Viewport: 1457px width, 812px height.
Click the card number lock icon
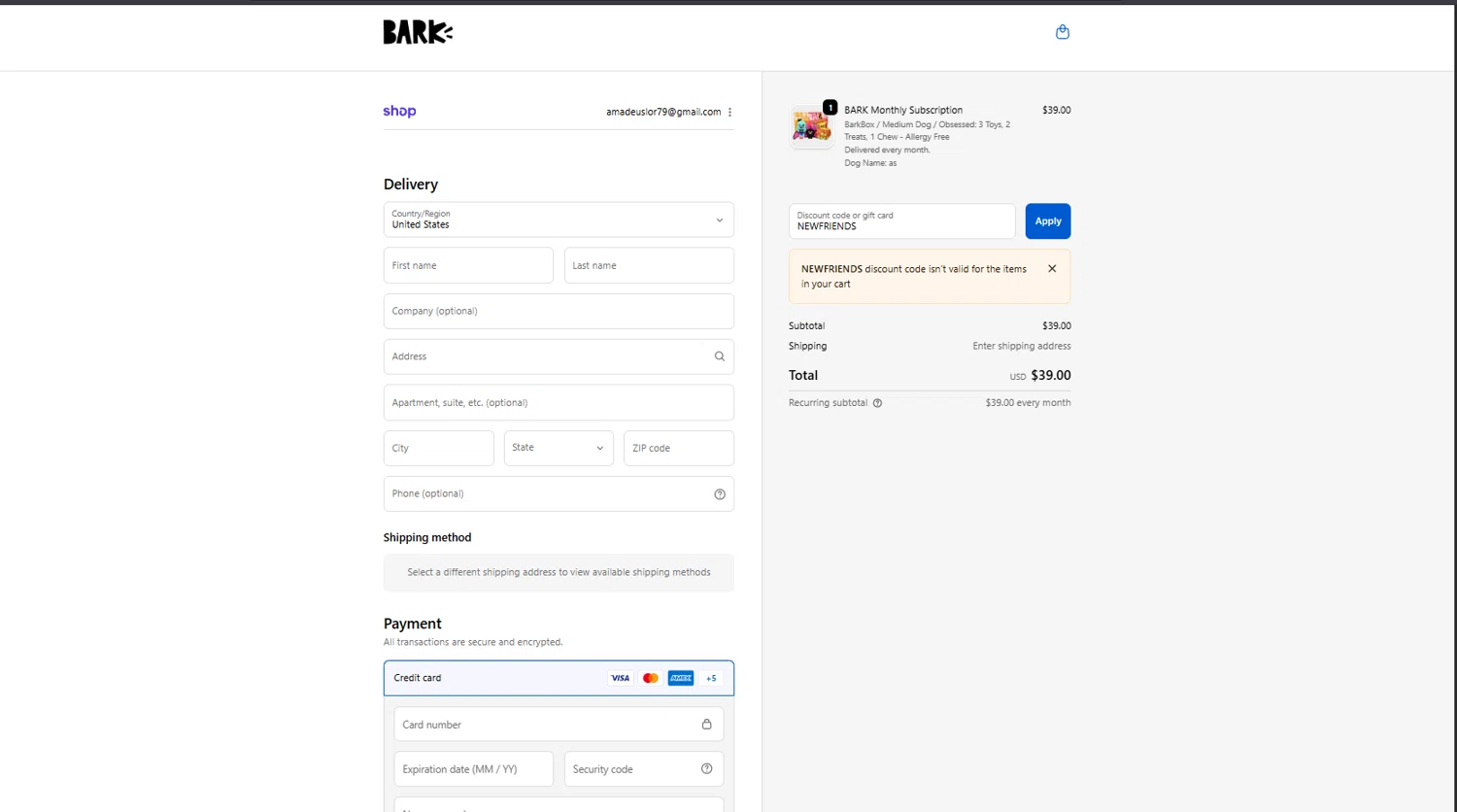(707, 725)
